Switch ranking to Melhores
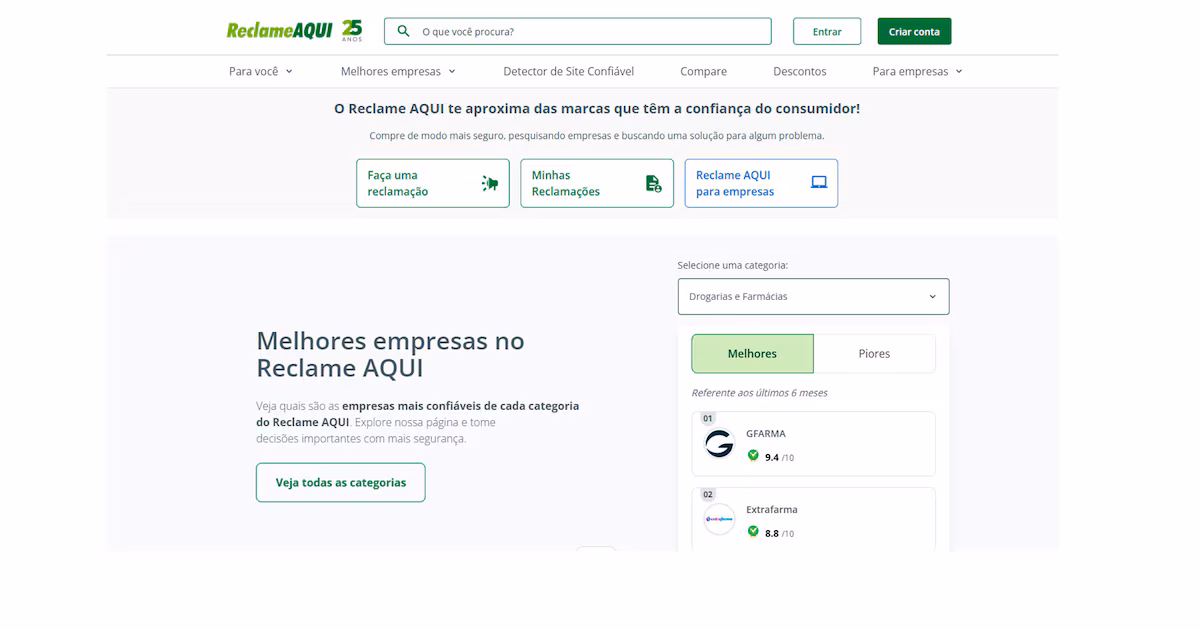1200x630 pixels. (752, 354)
